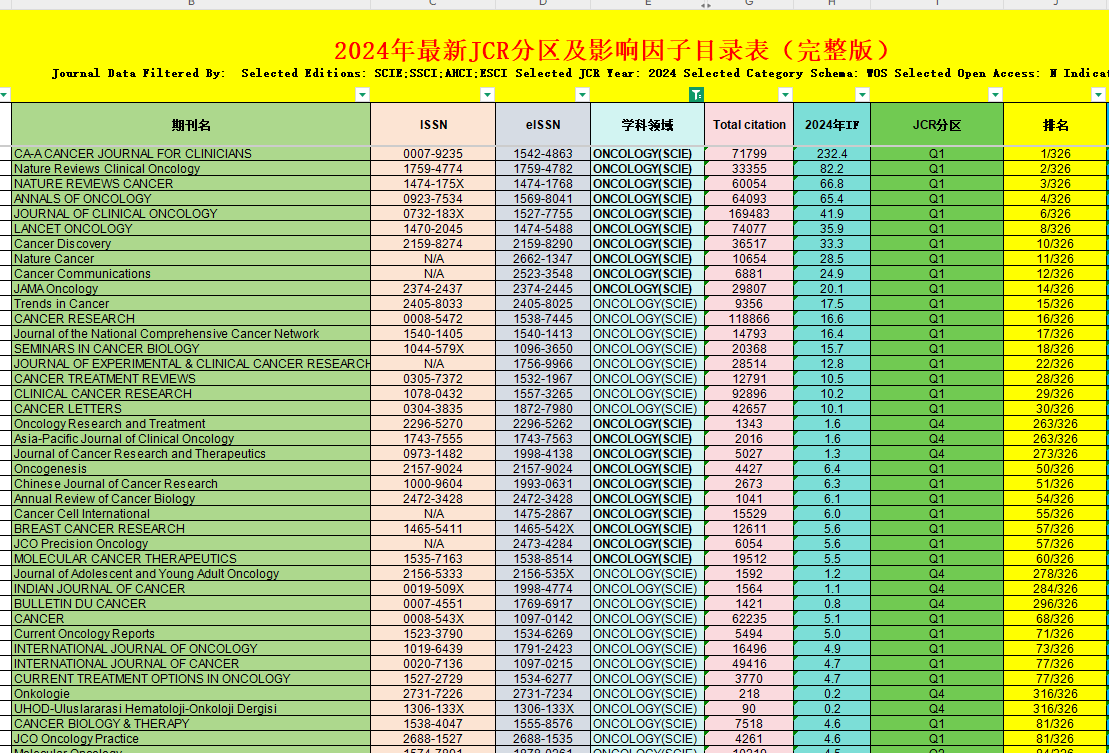Image resolution: width=1109 pixels, height=753 pixels.
Task: Select impact factor value 41.9
Action: [x=832, y=214]
